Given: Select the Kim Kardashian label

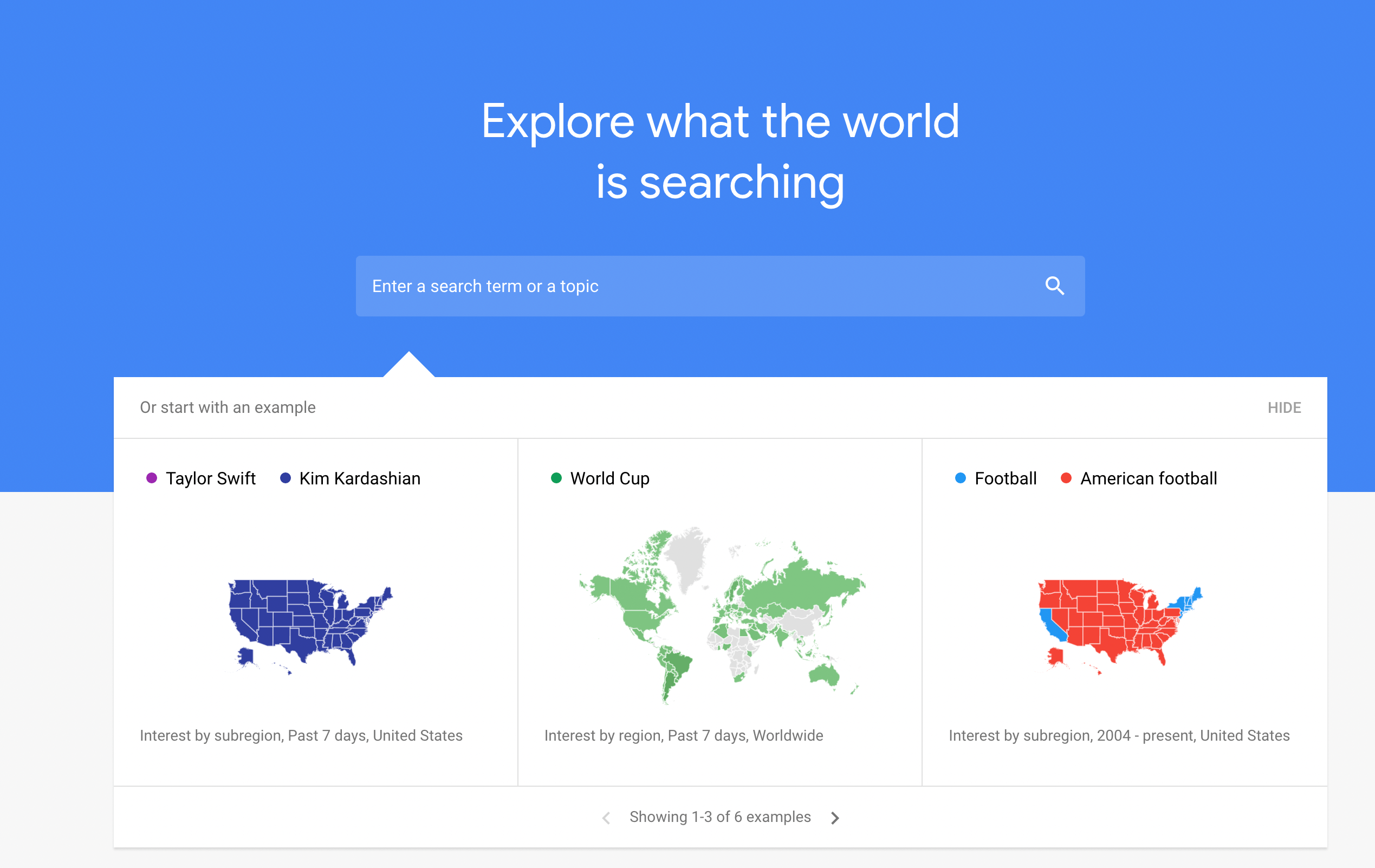Looking at the screenshot, I should (360, 478).
